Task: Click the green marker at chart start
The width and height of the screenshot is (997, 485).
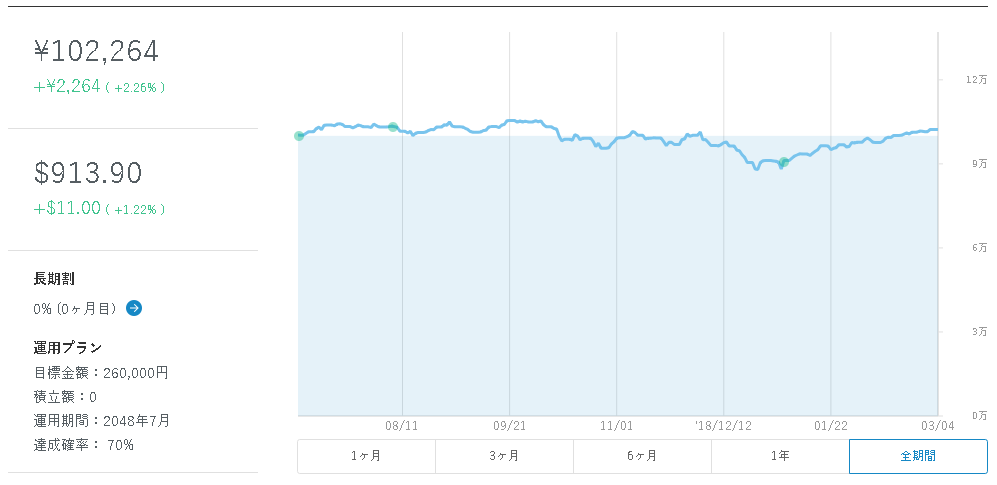Action: [x=299, y=135]
